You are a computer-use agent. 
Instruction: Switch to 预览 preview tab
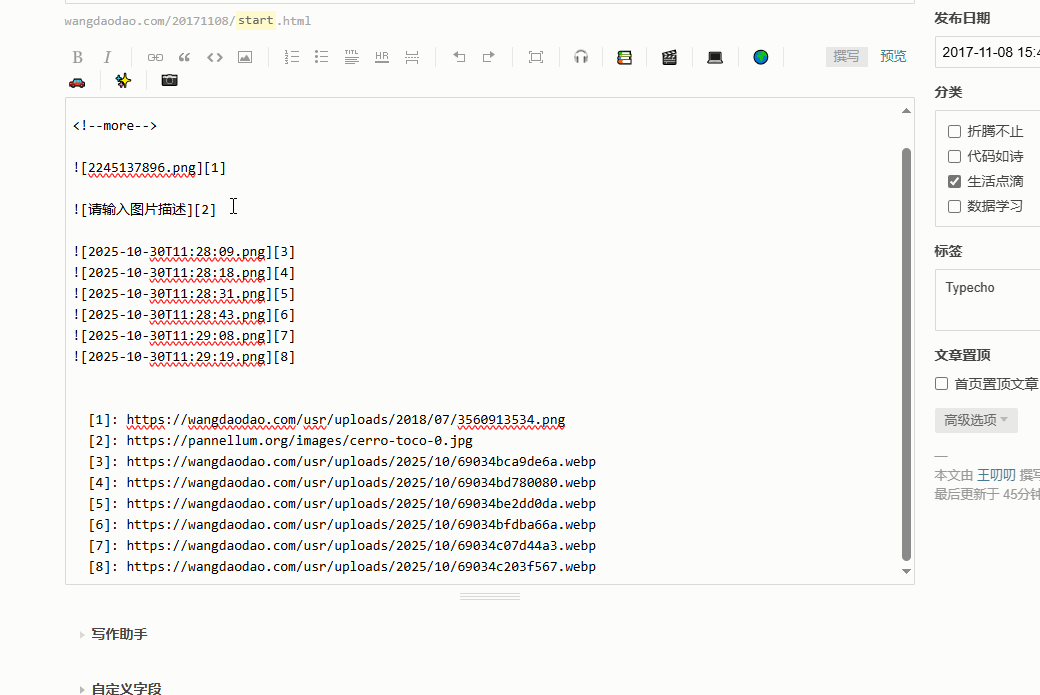(893, 56)
